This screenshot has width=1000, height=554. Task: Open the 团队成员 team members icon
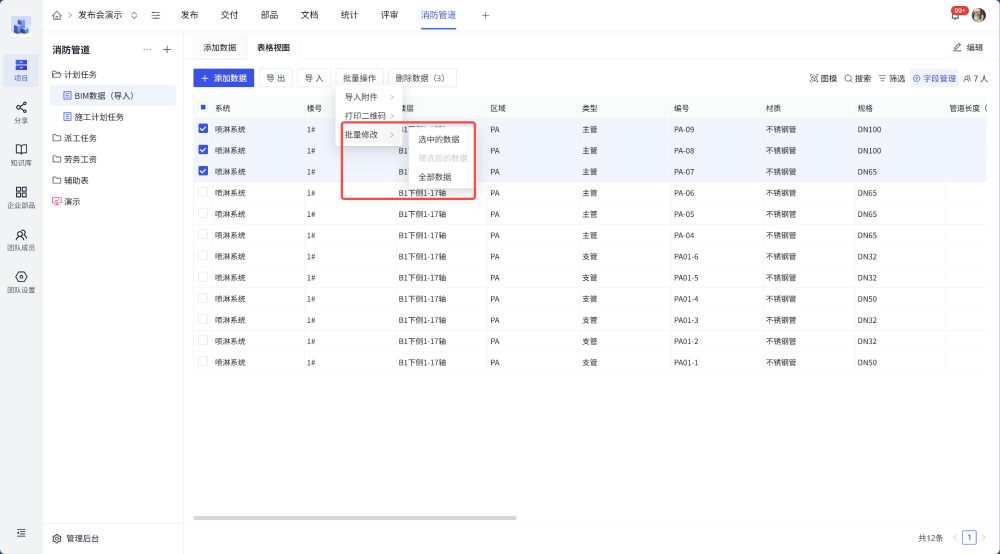pos(21,239)
